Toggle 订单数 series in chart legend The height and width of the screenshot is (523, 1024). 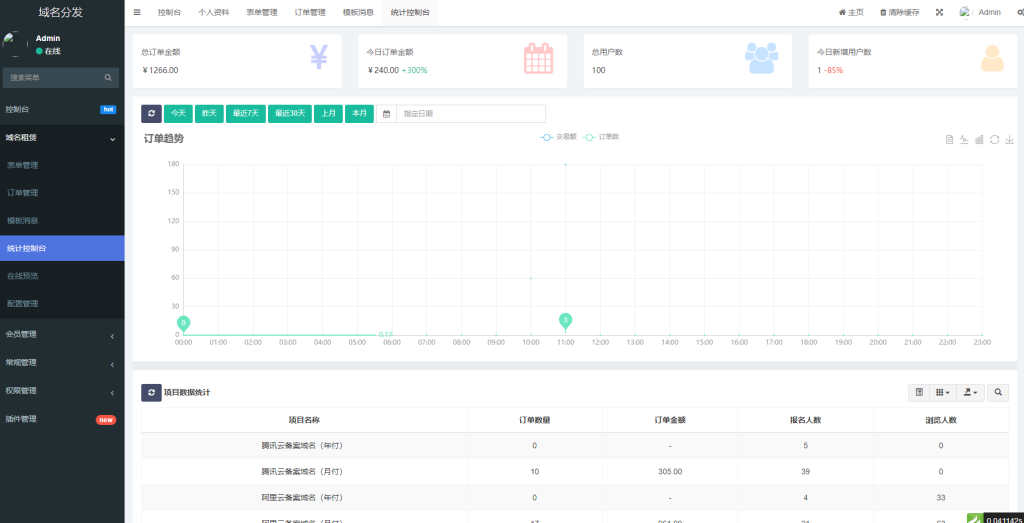click(602, 136)
